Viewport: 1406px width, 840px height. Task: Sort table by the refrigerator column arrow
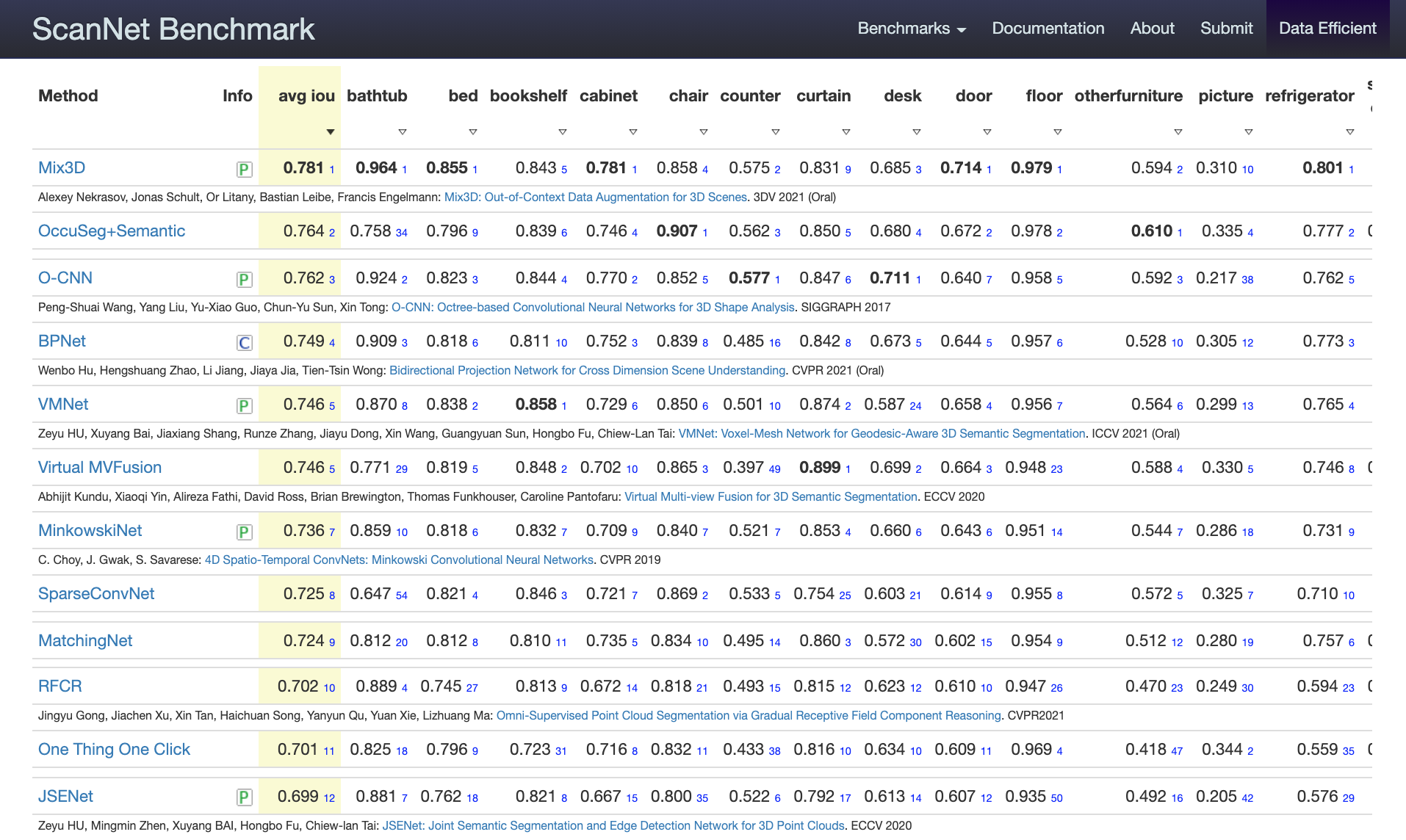click(x=1350, y=132)
